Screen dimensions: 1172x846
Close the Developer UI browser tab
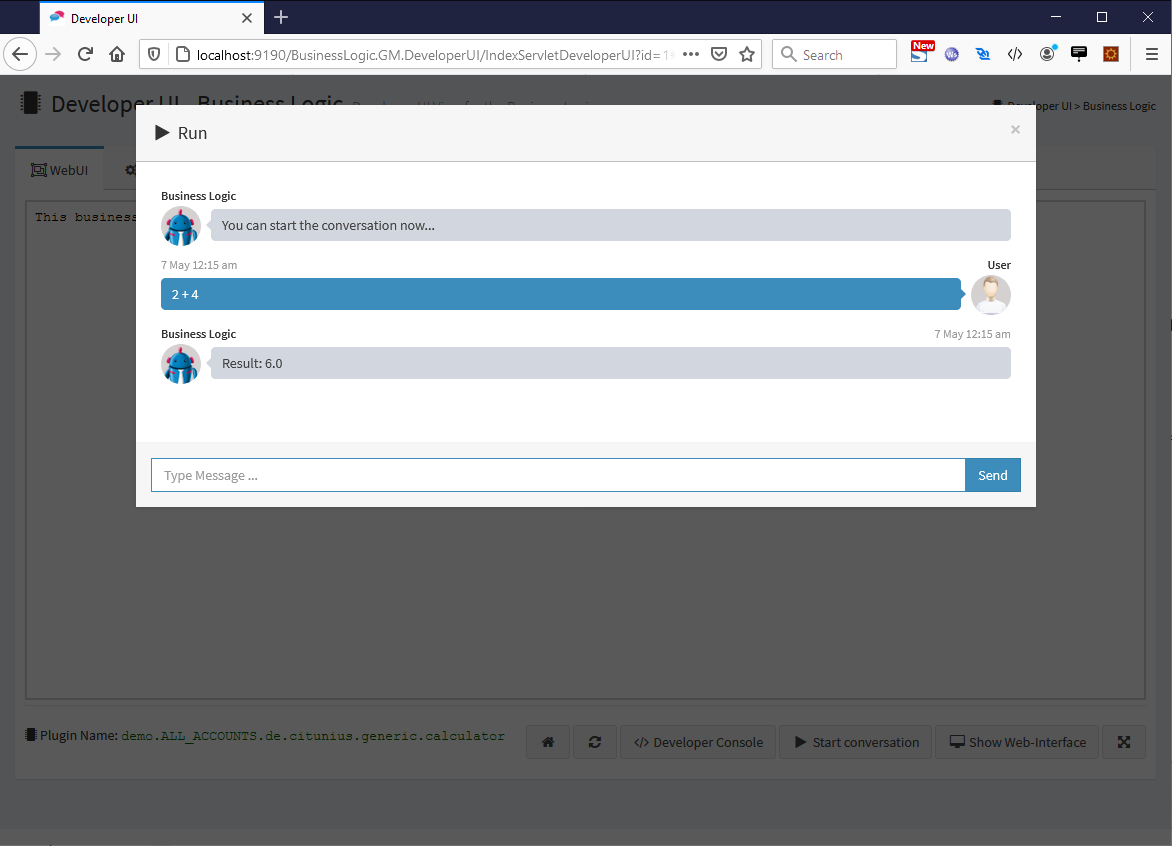pos(247,18)
